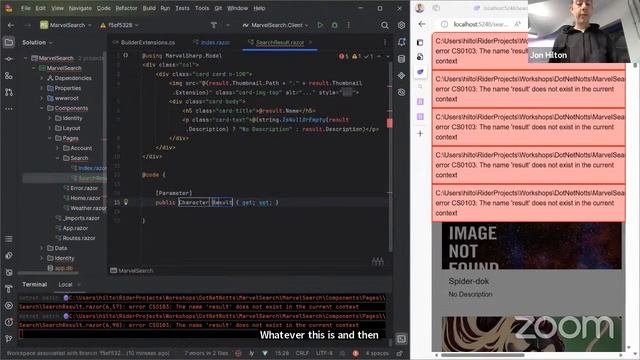Viewport: 640px width, 360px height.
Task: Click the terminal input cursor line
Action: click(x=202, y=334)
